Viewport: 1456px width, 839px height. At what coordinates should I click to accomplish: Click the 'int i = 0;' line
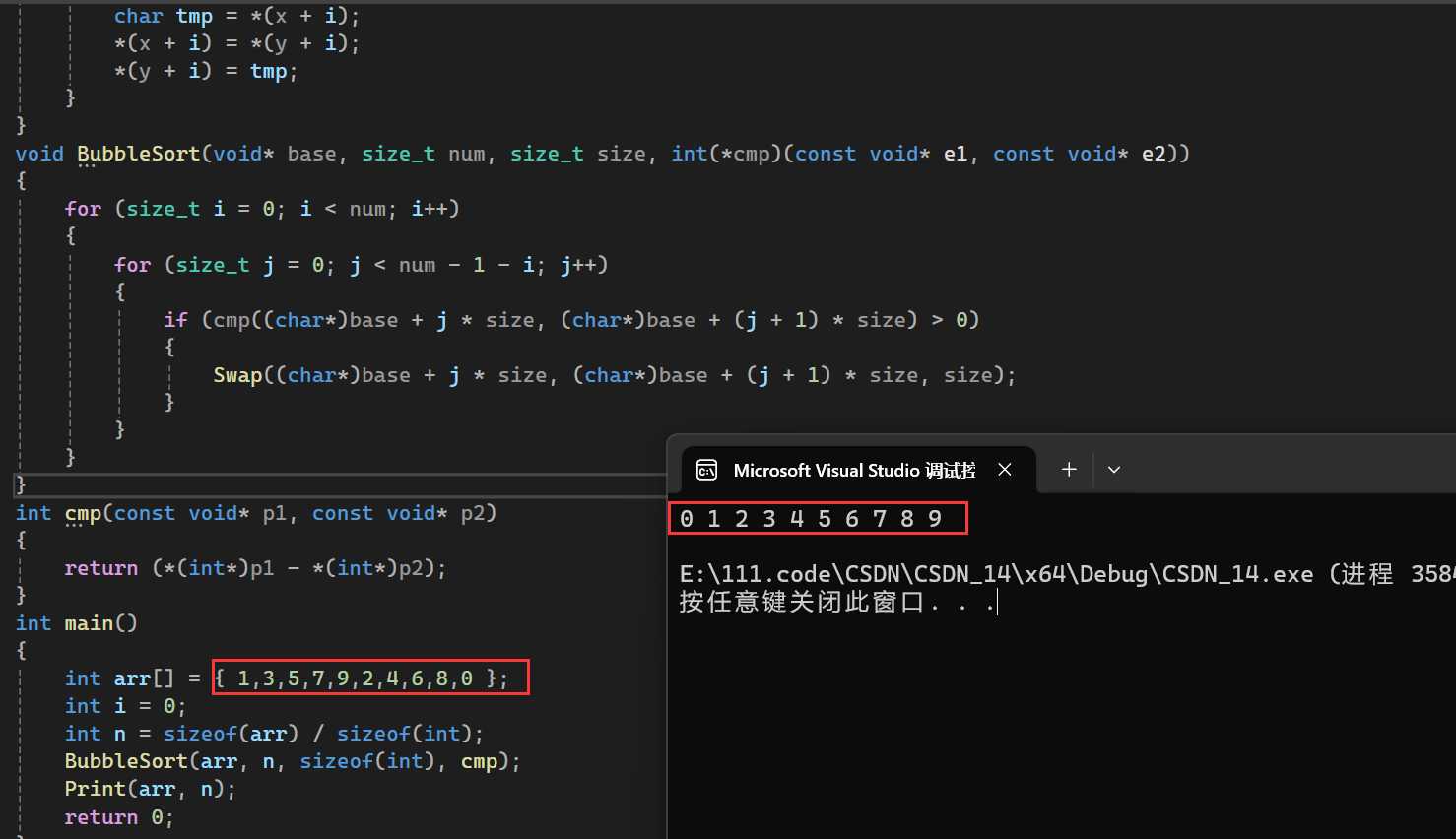click(125, 706)
